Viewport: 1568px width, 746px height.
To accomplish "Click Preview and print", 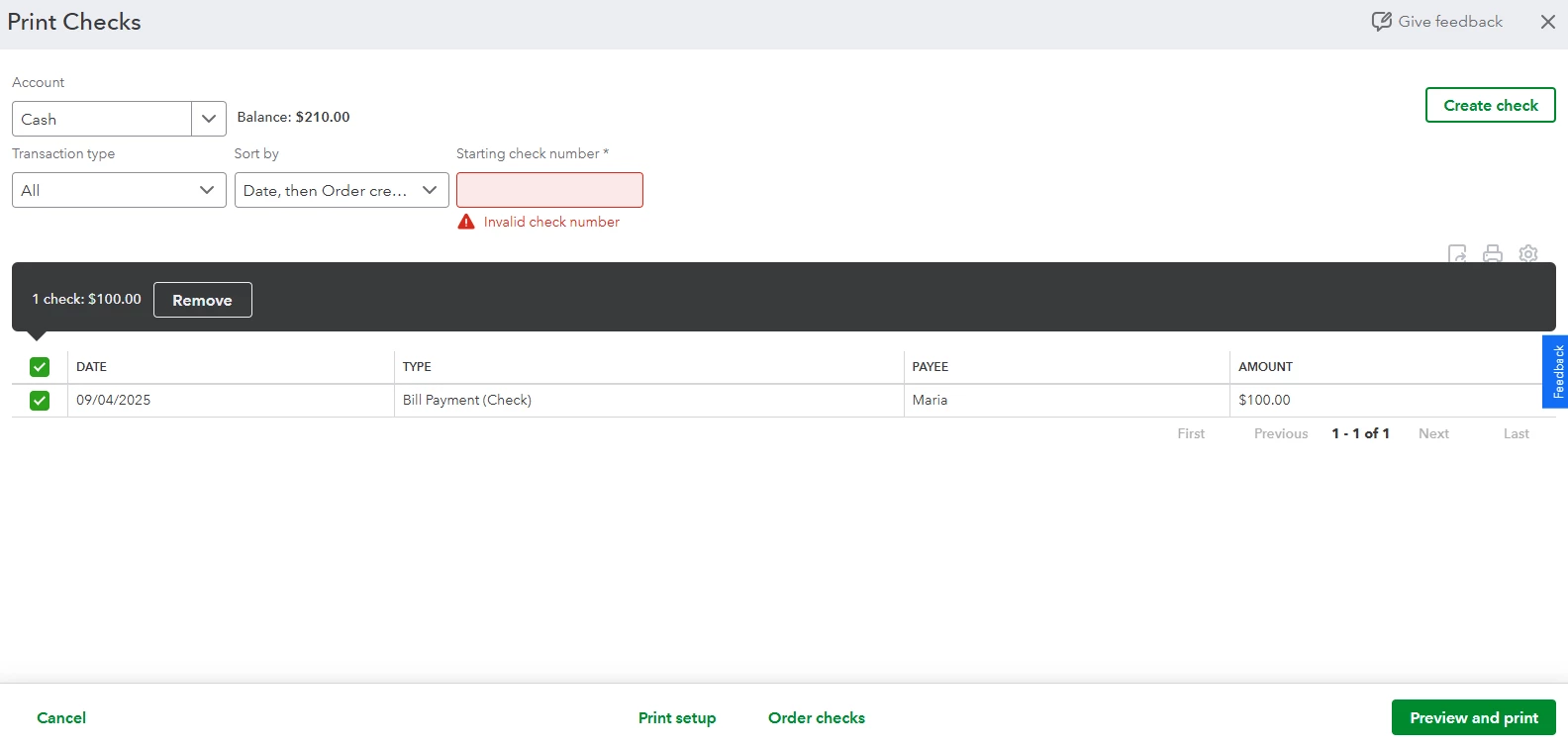I will [x=1474, y=717].
